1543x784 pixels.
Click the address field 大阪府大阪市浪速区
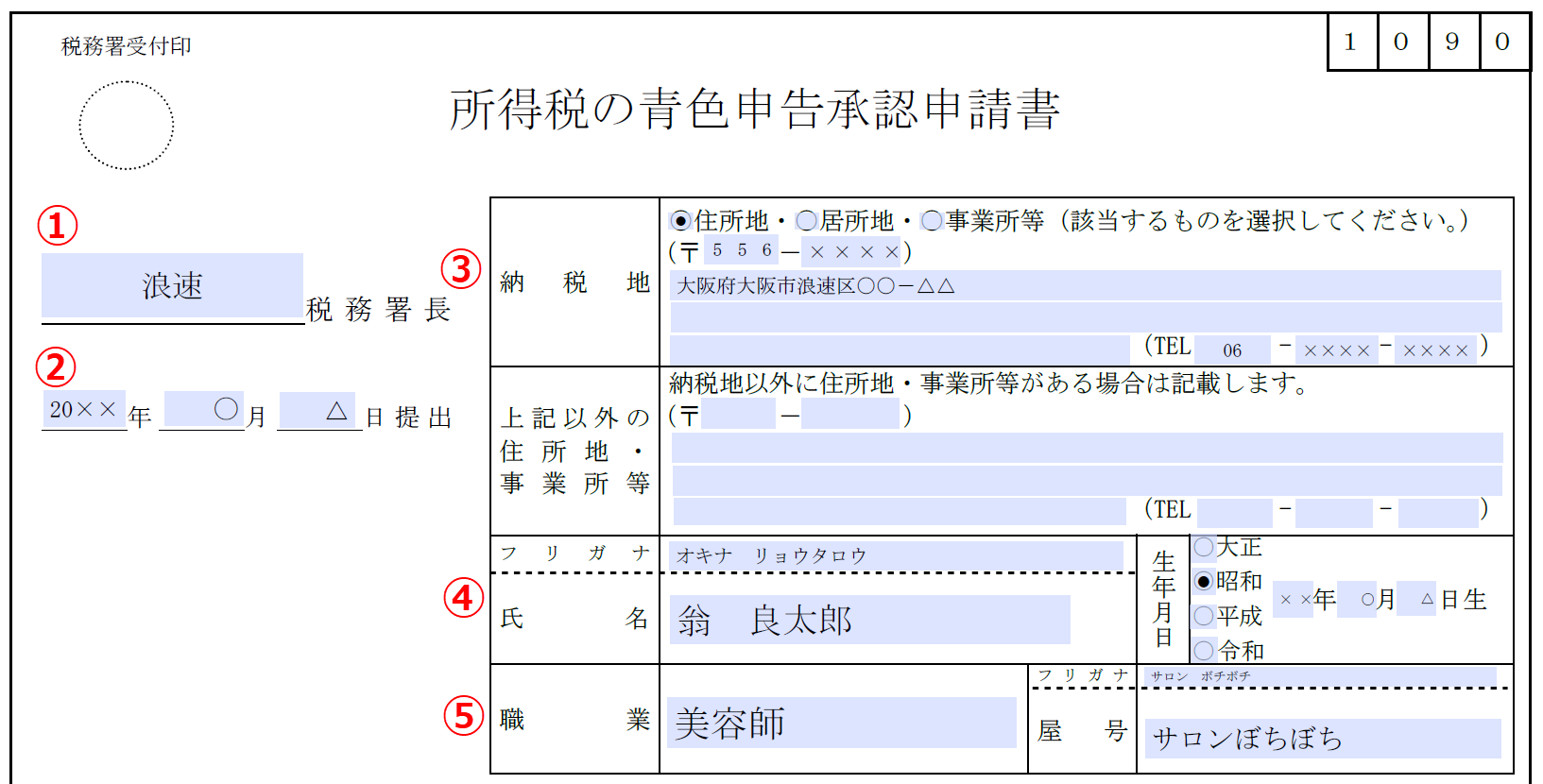coord(1086,285)
